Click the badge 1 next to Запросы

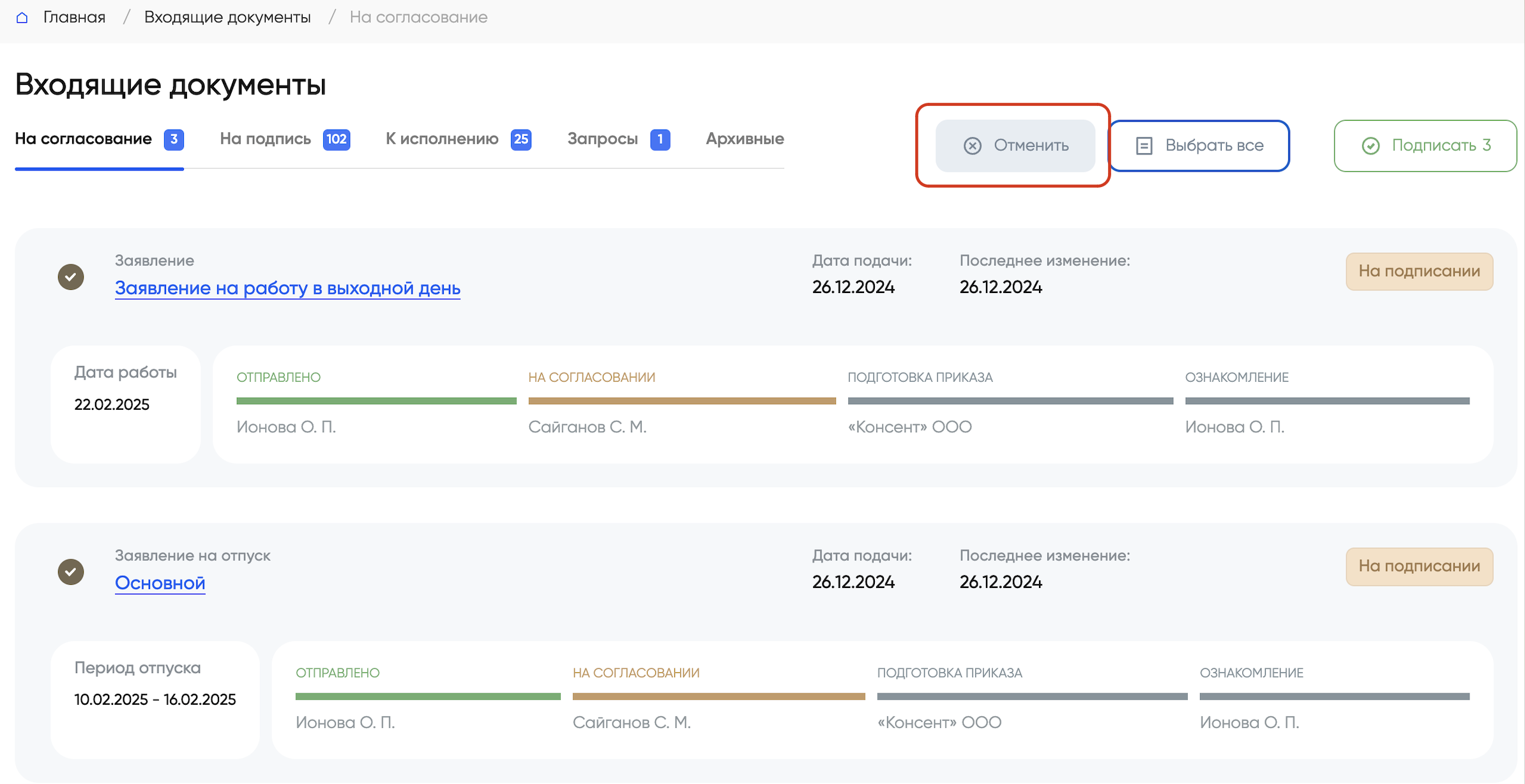(660, 139)
